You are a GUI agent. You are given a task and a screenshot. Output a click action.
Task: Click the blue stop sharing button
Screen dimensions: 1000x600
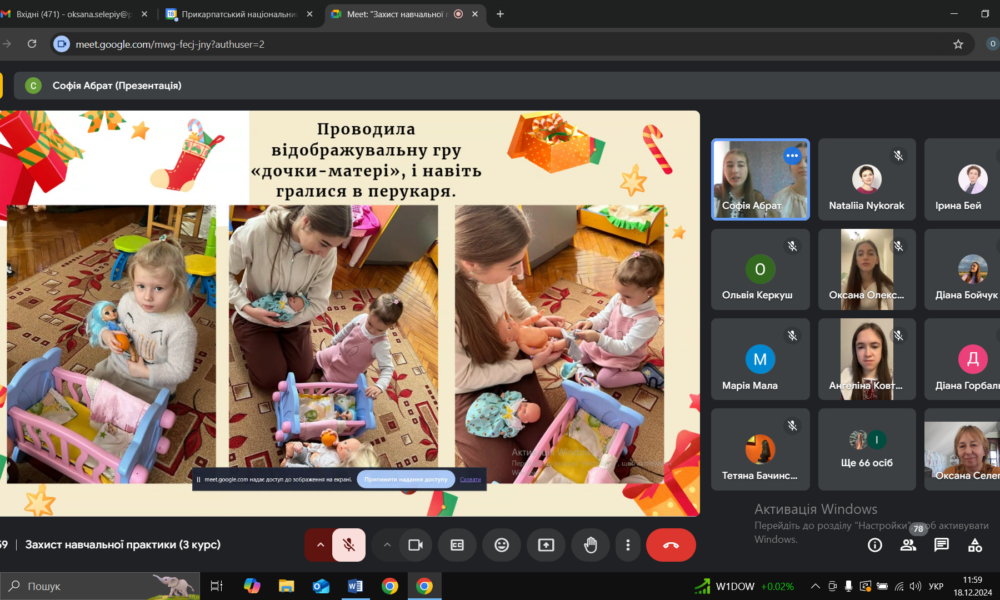(x=405, y=479)
